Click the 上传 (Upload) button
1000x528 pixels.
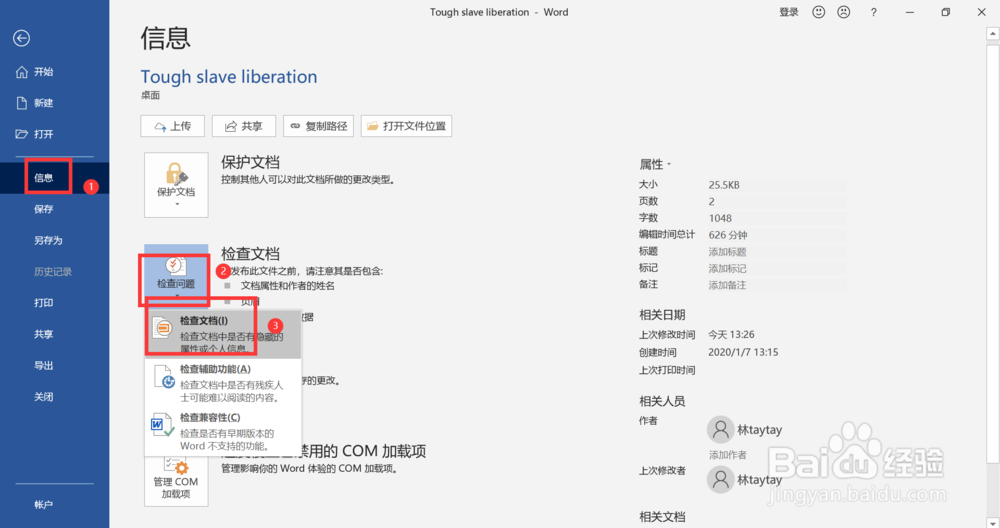pos(172,126)
